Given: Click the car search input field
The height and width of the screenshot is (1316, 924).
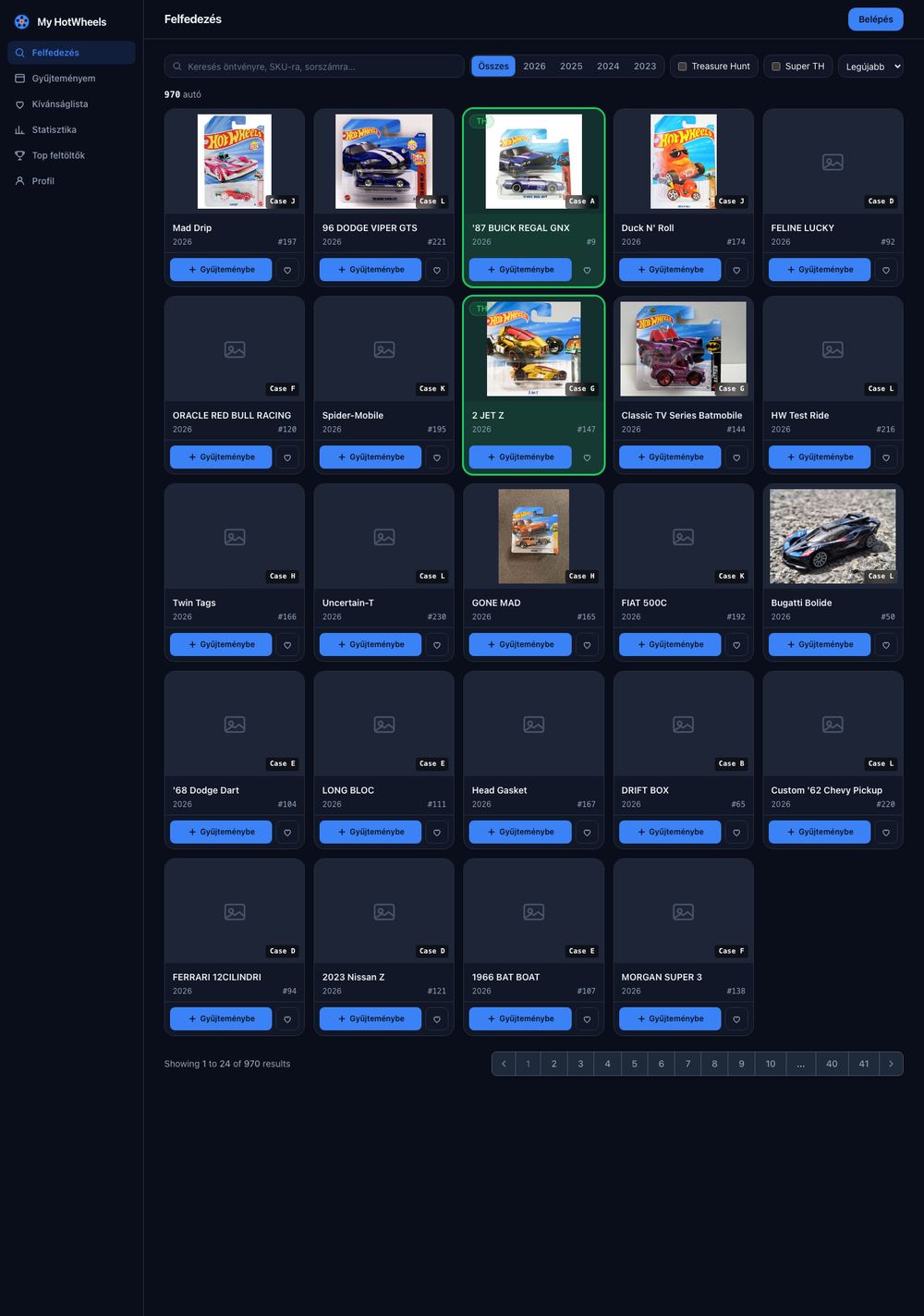Looking at the screenshot, I should (x=314, y=67).
